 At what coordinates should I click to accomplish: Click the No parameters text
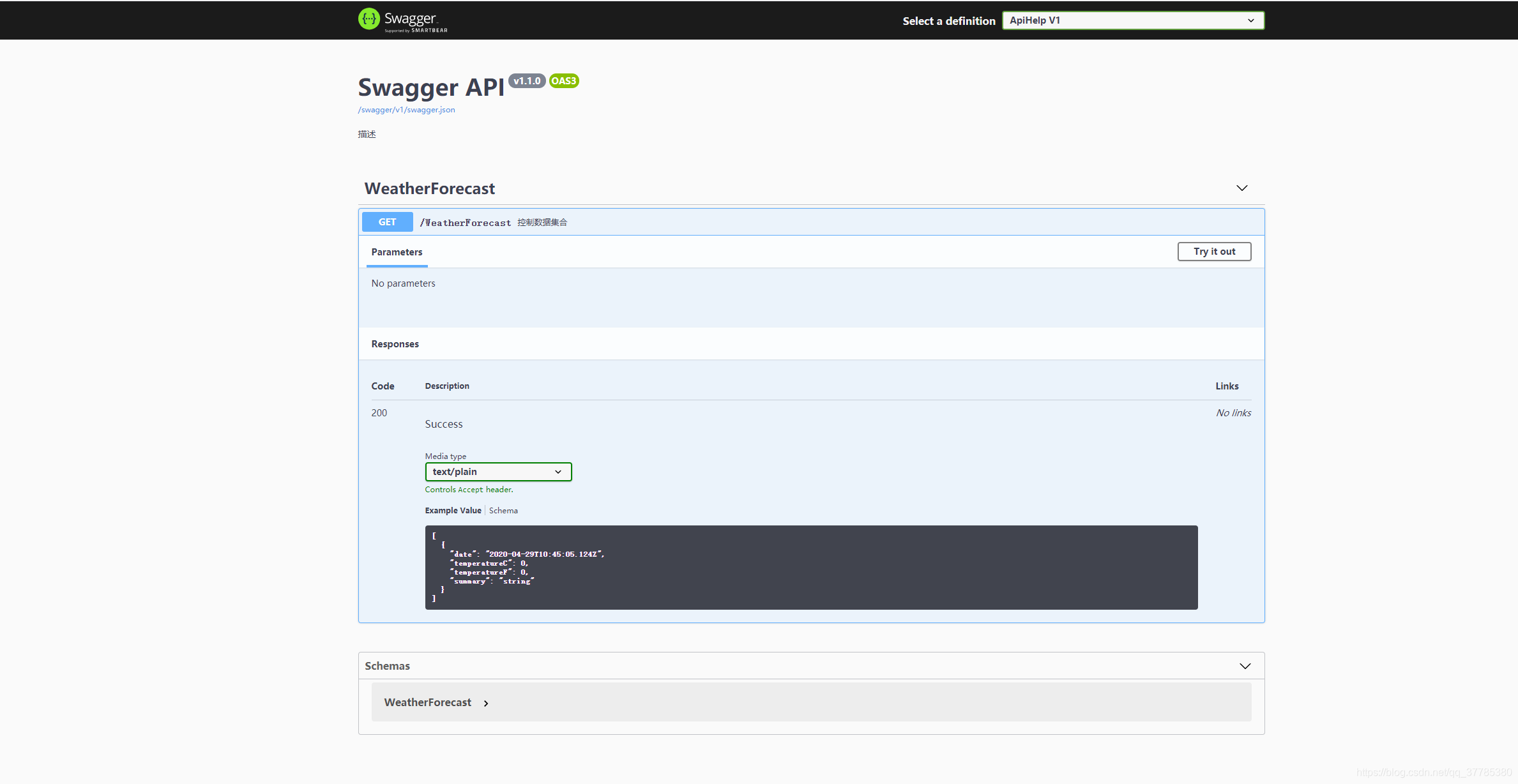coord(403,283)
